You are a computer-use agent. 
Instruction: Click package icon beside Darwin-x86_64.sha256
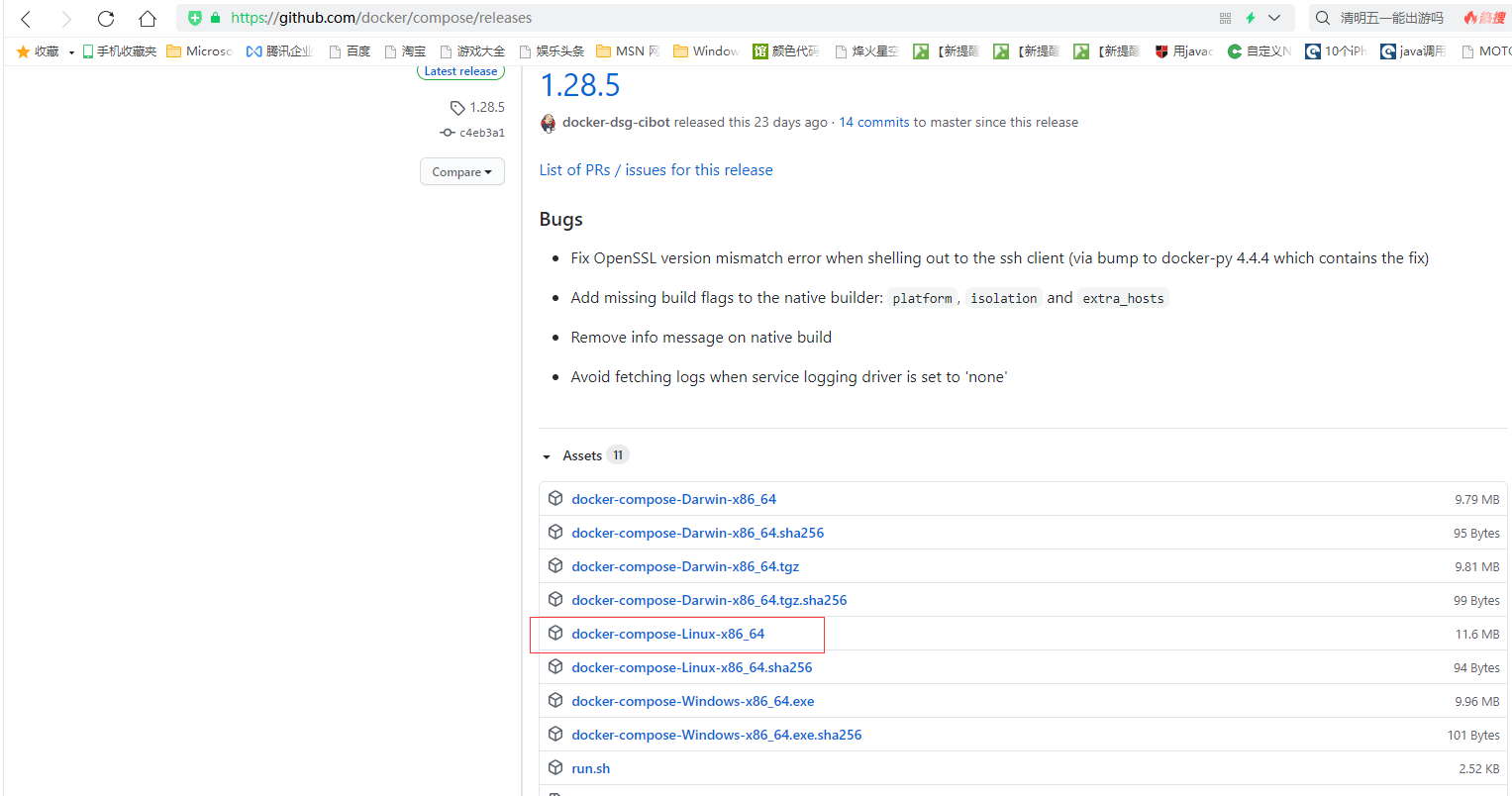(555, 532)
